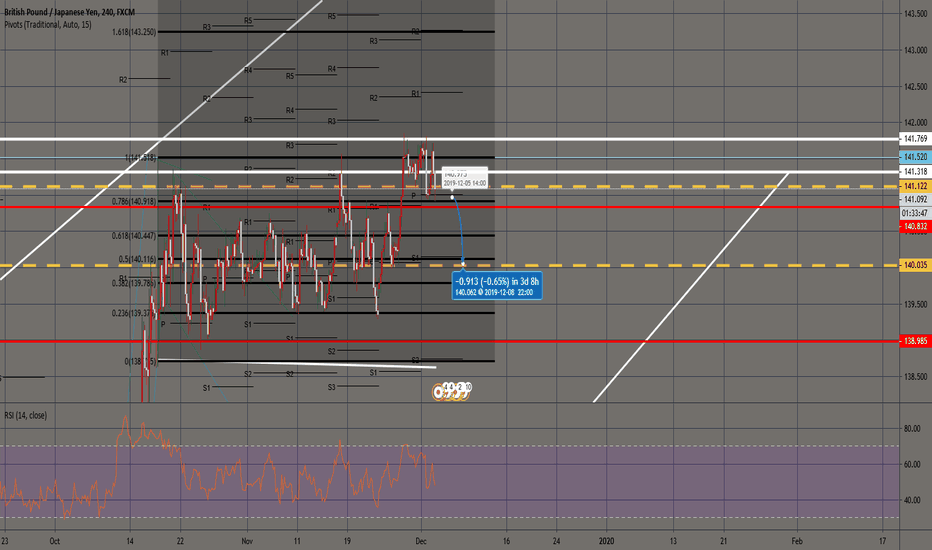Image resolution: width=932 pixels, height=550 pixels.
Task: Select the 1.618(143.250) Fibonacci level label
Action: tap(134, 32)
